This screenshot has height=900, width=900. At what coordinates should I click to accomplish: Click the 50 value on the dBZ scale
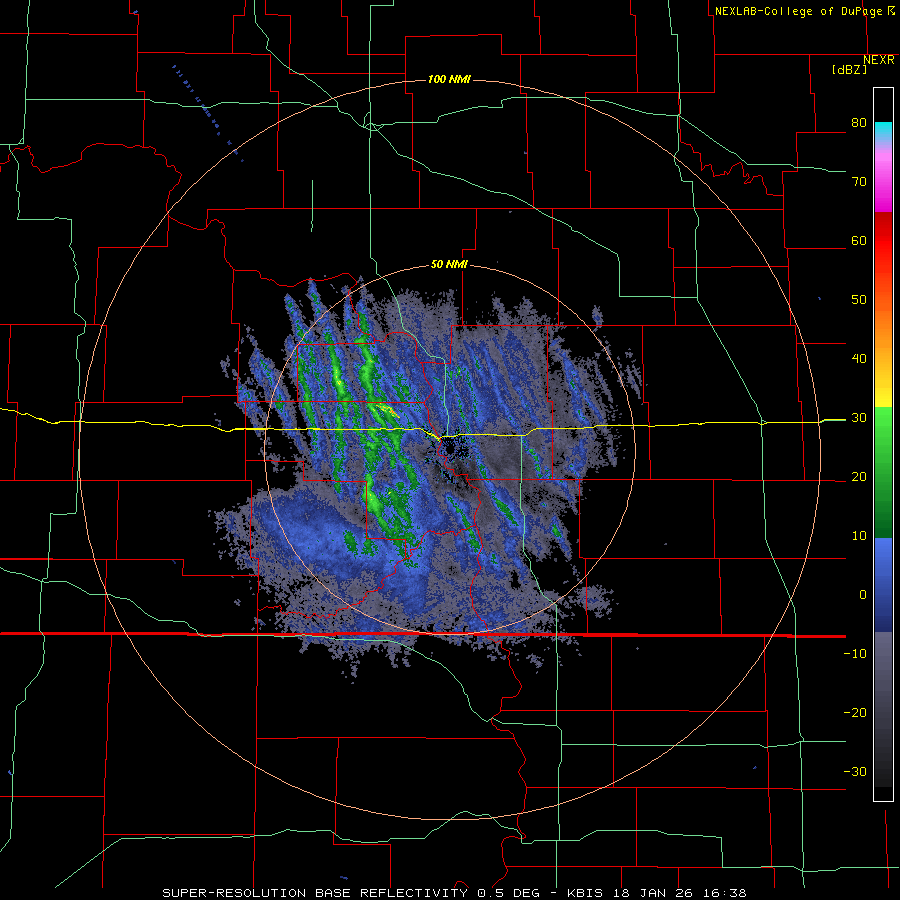[859, 300]
